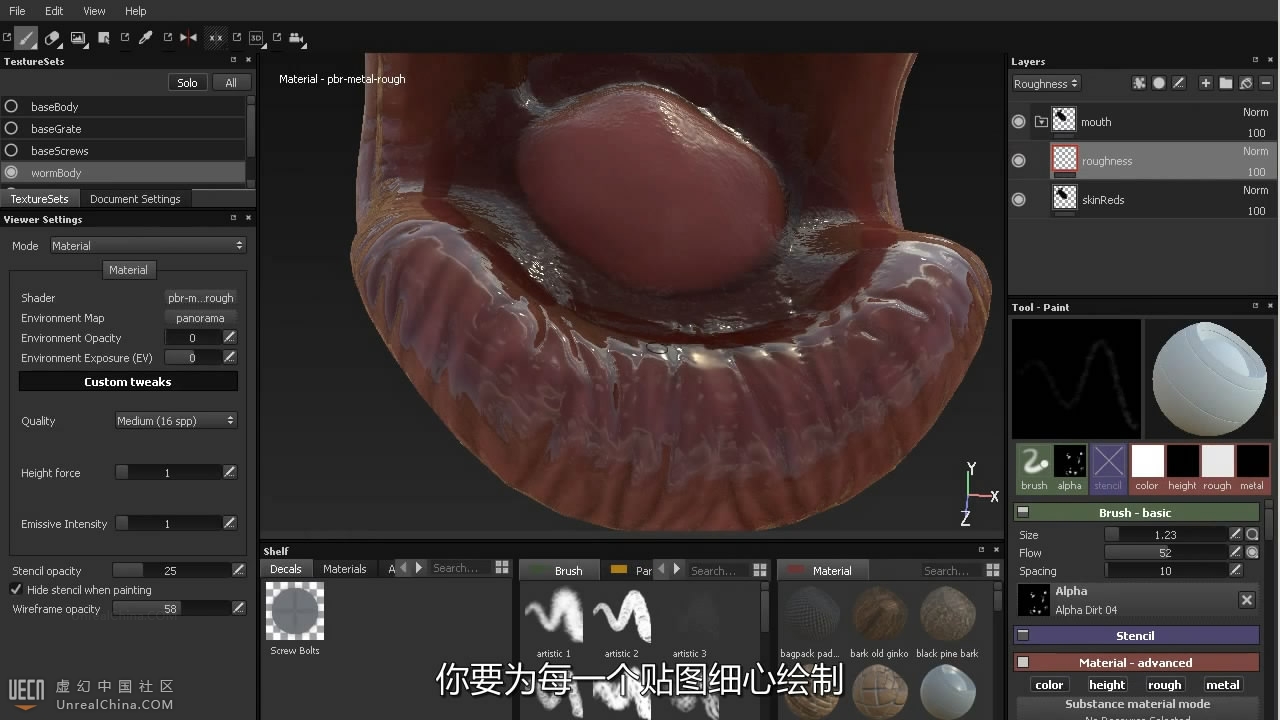
Task: Collapse the mouth folder layer
Action: (x=1041, y=122)
